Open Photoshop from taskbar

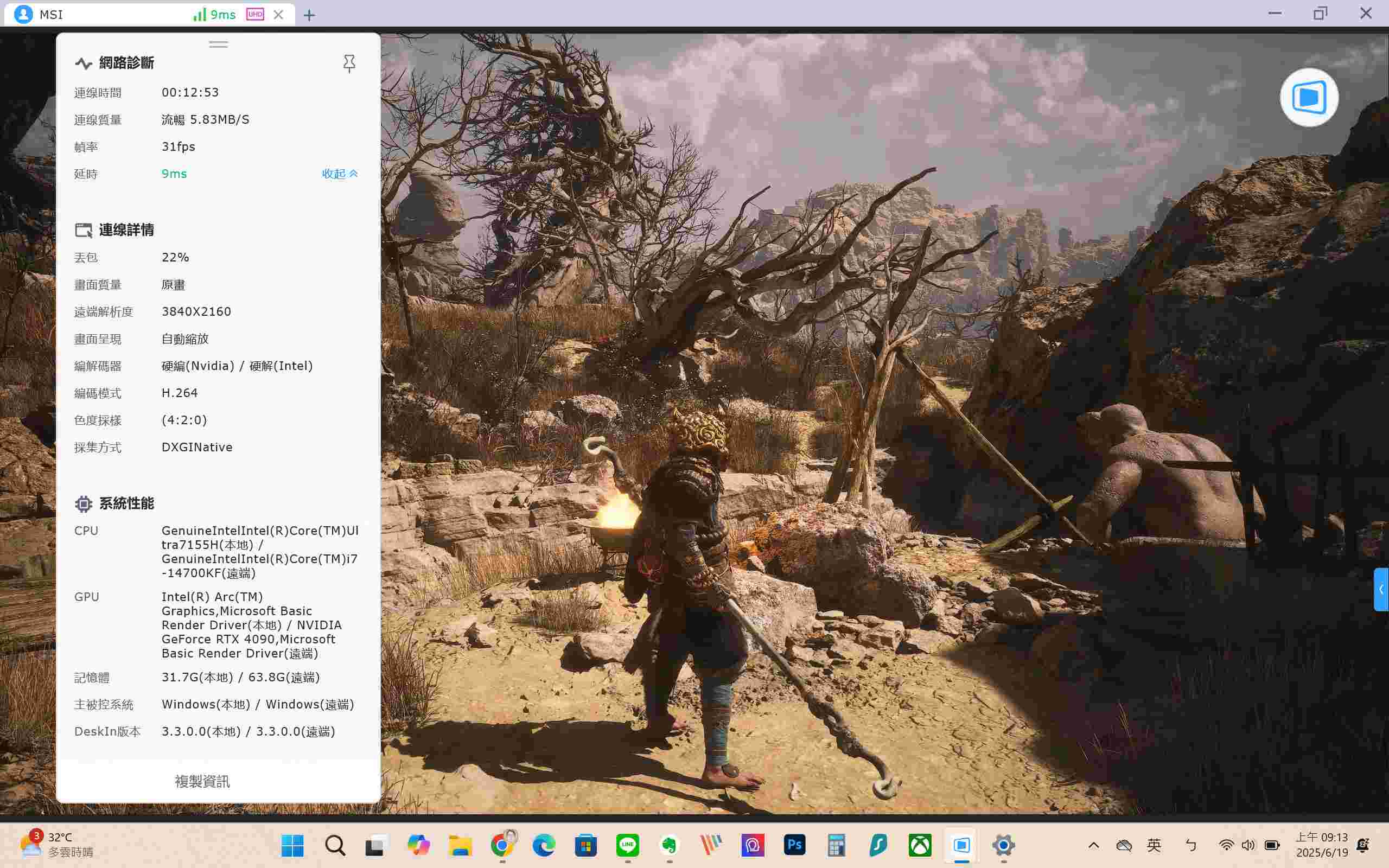[x=794, y=845]
